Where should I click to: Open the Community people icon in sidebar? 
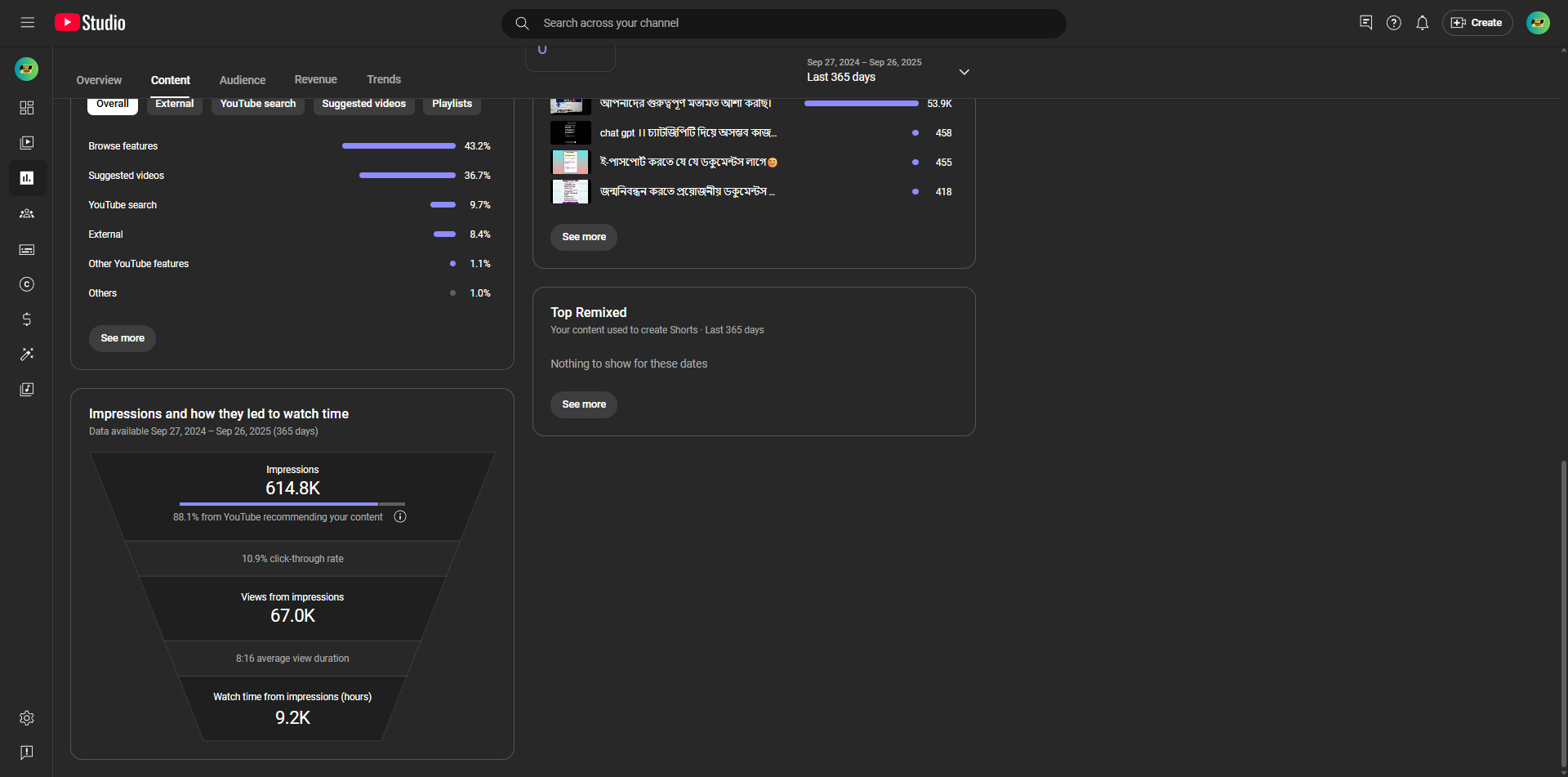27,213
